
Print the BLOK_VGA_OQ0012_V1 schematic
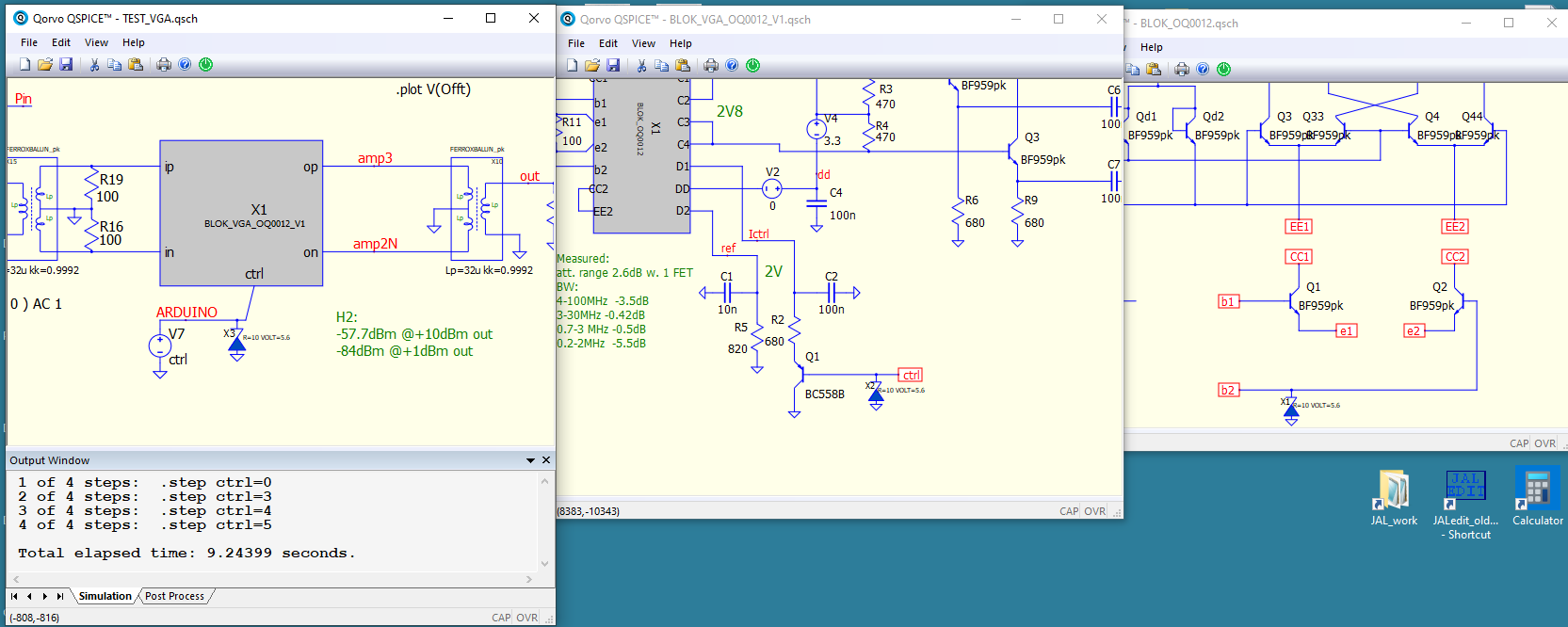[x=711, y=66]
